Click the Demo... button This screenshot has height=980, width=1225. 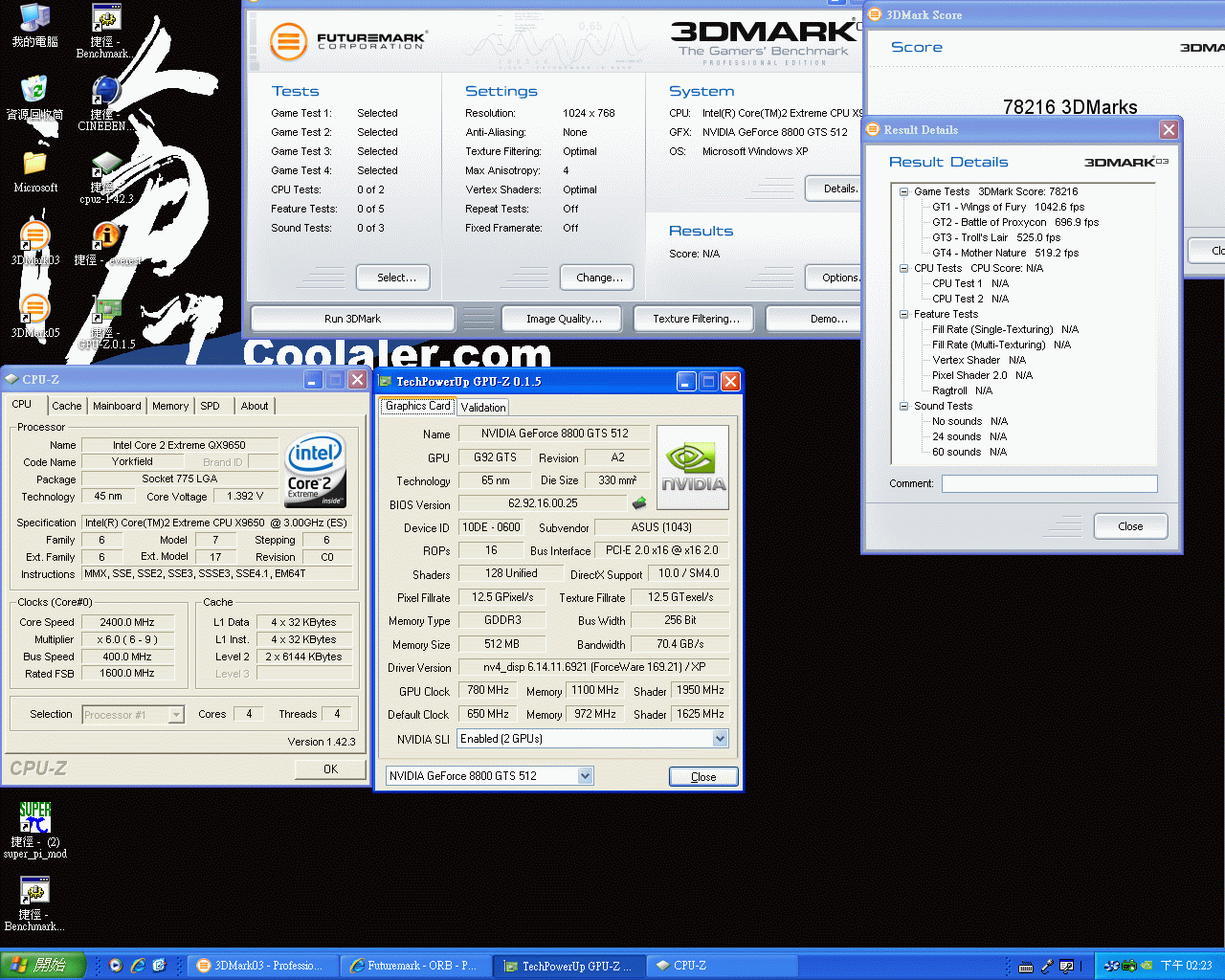point(813,319)
